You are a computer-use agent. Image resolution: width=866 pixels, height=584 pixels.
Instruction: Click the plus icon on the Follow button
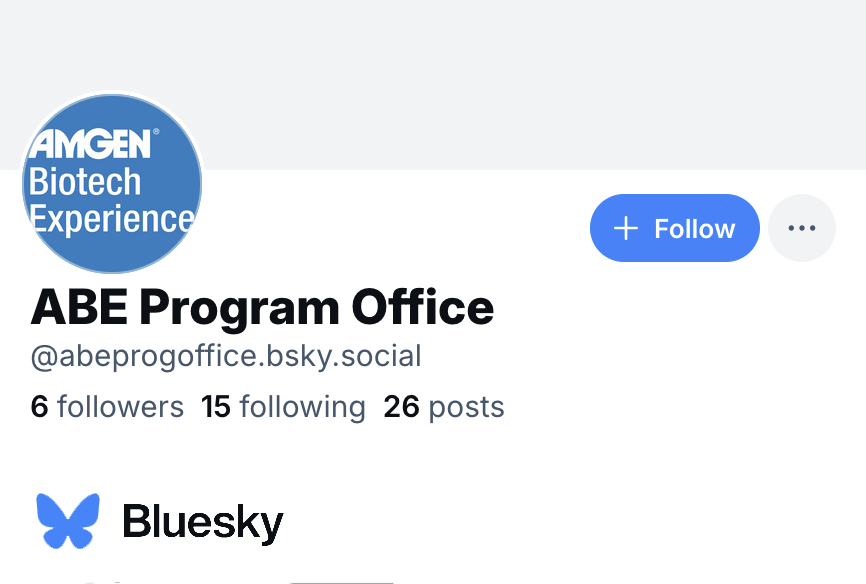[626, 228]
